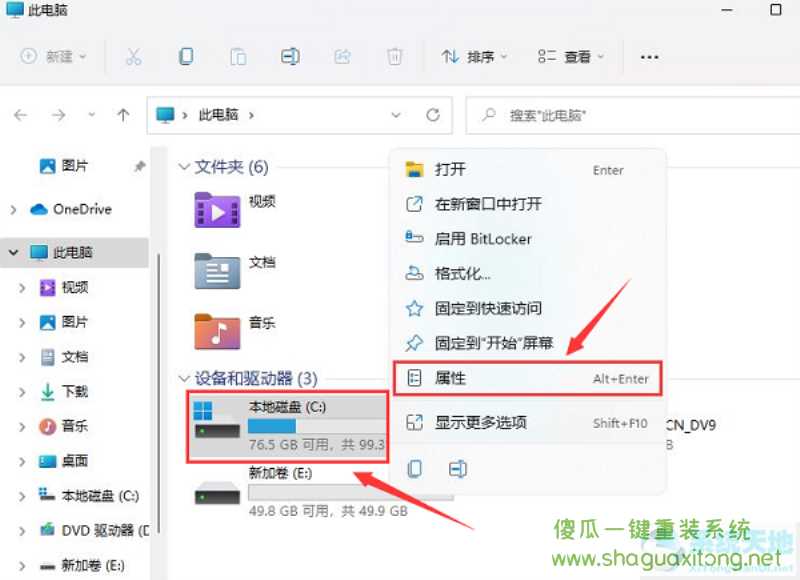
Task: Refresh the current folder view
Action: pyautogui.click(x=433, y=115)
